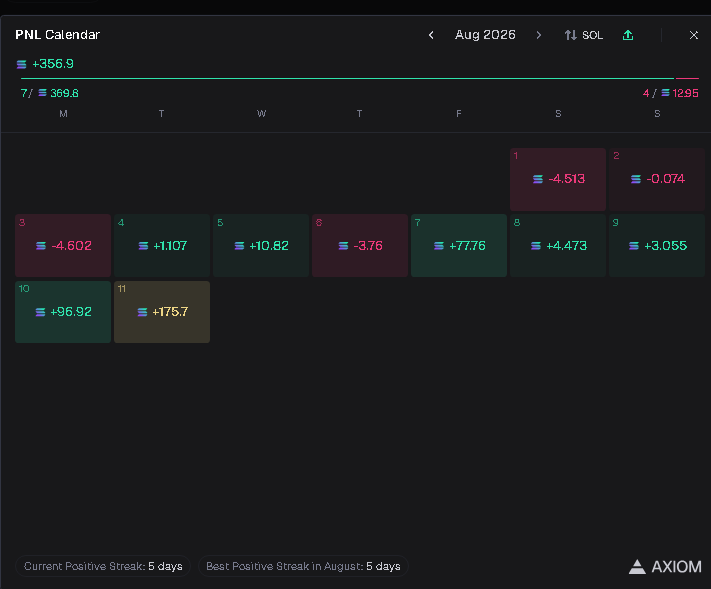Go to the previous month arrow

[431, 35]
